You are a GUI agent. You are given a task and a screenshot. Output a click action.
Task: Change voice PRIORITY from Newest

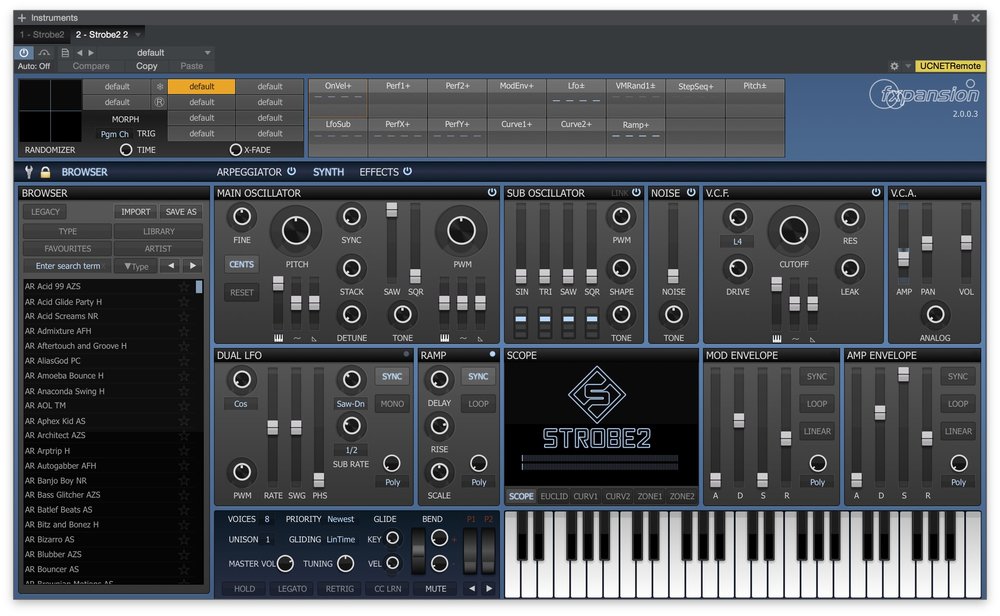click(x=341, y=519)
